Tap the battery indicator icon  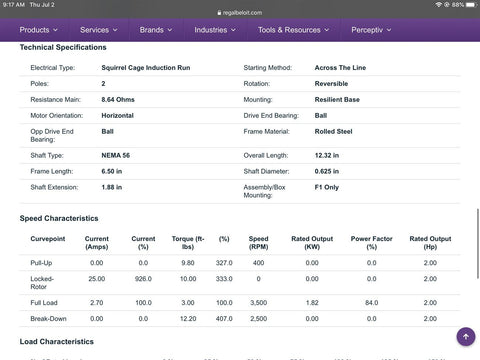point(471,5)
